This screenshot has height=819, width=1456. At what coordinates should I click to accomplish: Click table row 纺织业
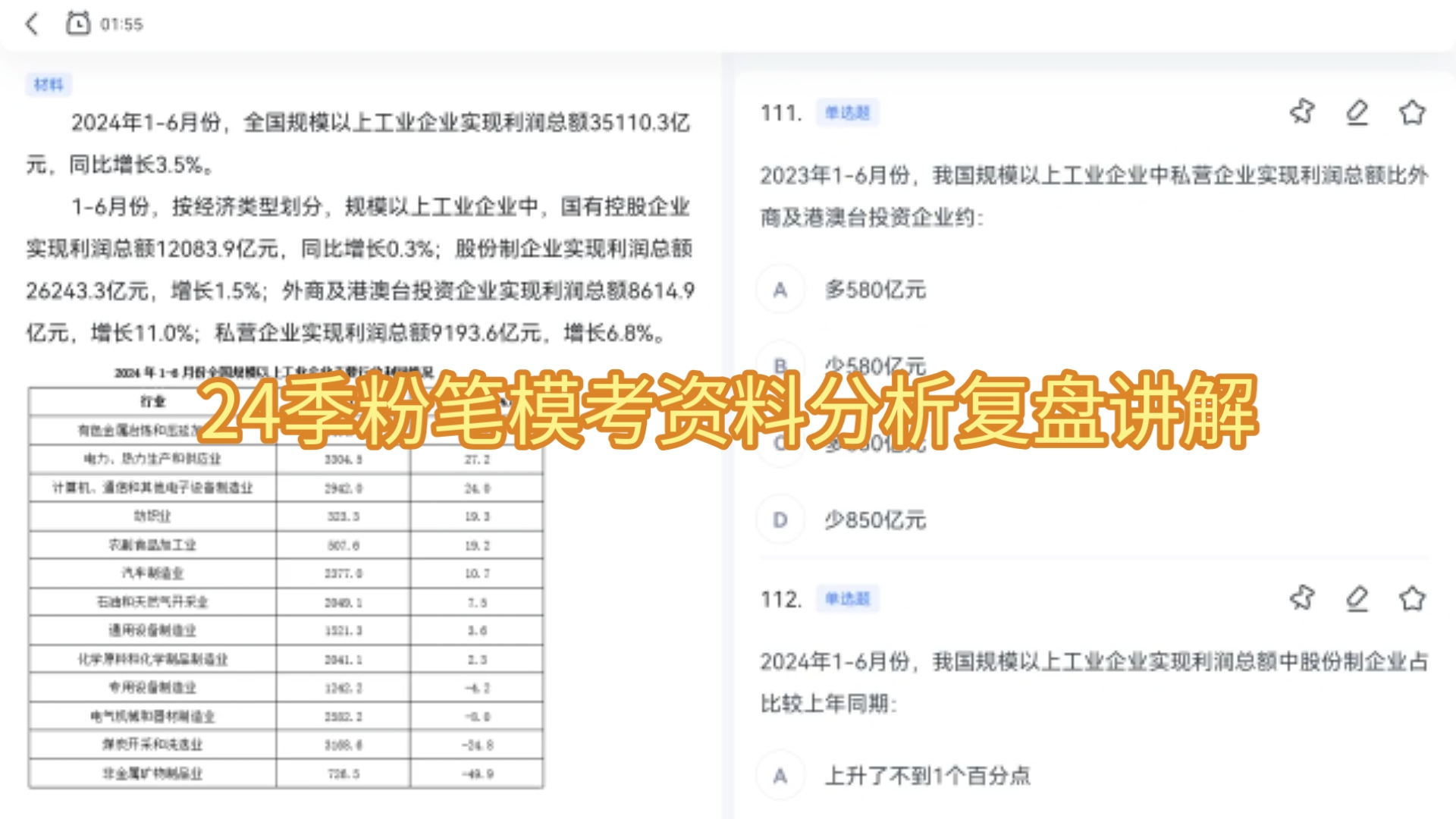(x=286, y=516)
